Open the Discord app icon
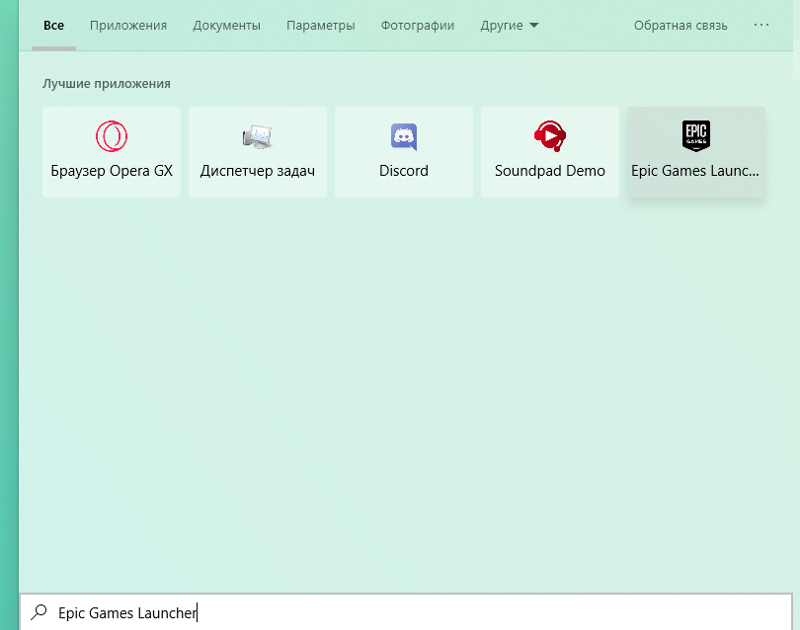Screen dimensions: 800x630 404,137
